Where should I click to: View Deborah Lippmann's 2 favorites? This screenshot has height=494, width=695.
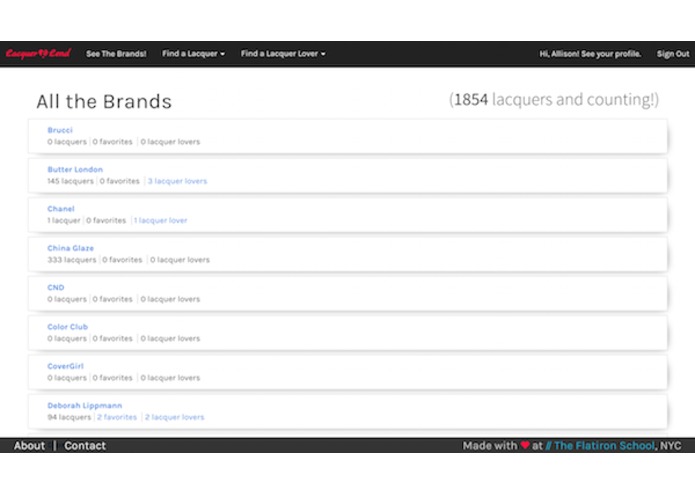[x=117, y=417]
